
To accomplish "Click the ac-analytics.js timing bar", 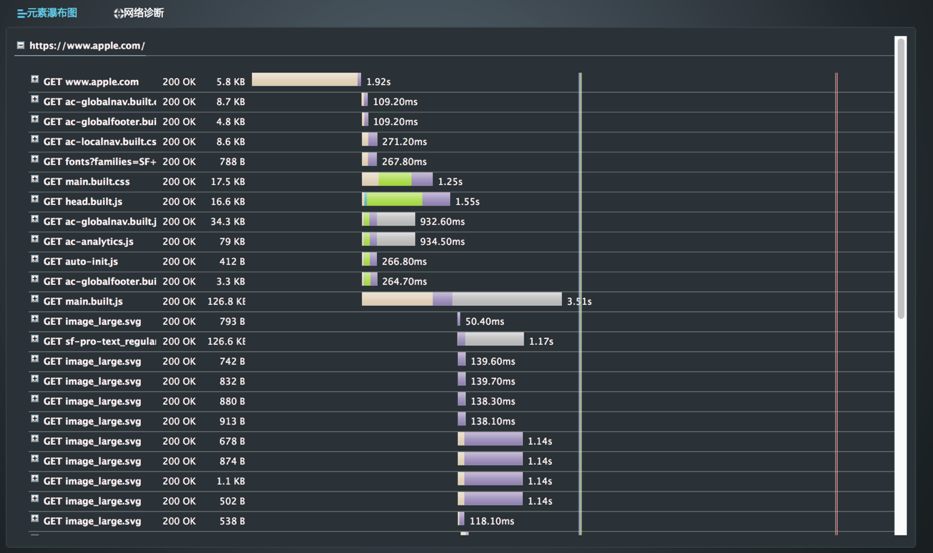I will 388,239.
